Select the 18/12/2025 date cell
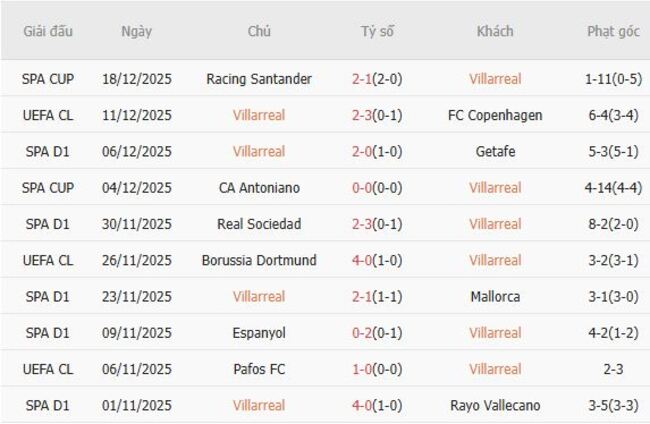 click(x=137, y=79)
